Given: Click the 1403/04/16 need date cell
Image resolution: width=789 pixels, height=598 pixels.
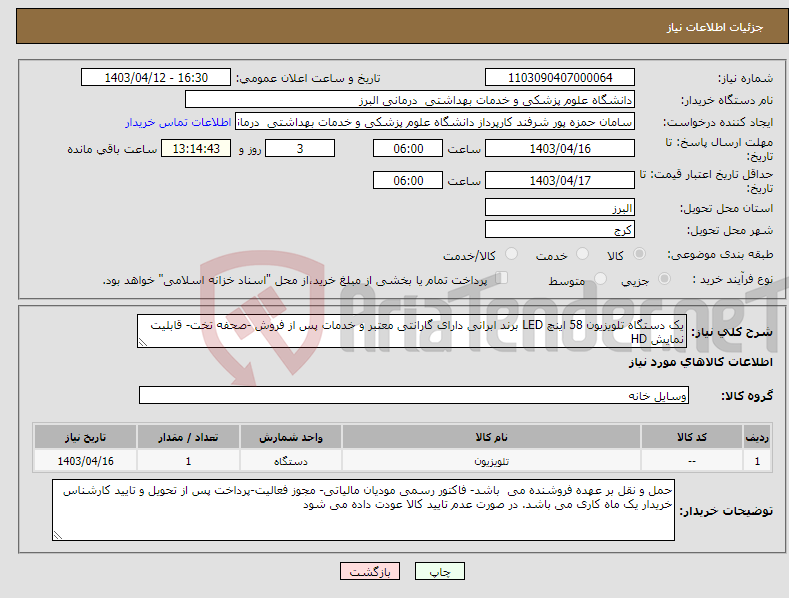Looking at the screenshot, I should pyautogui.click(x=85, y=461).
